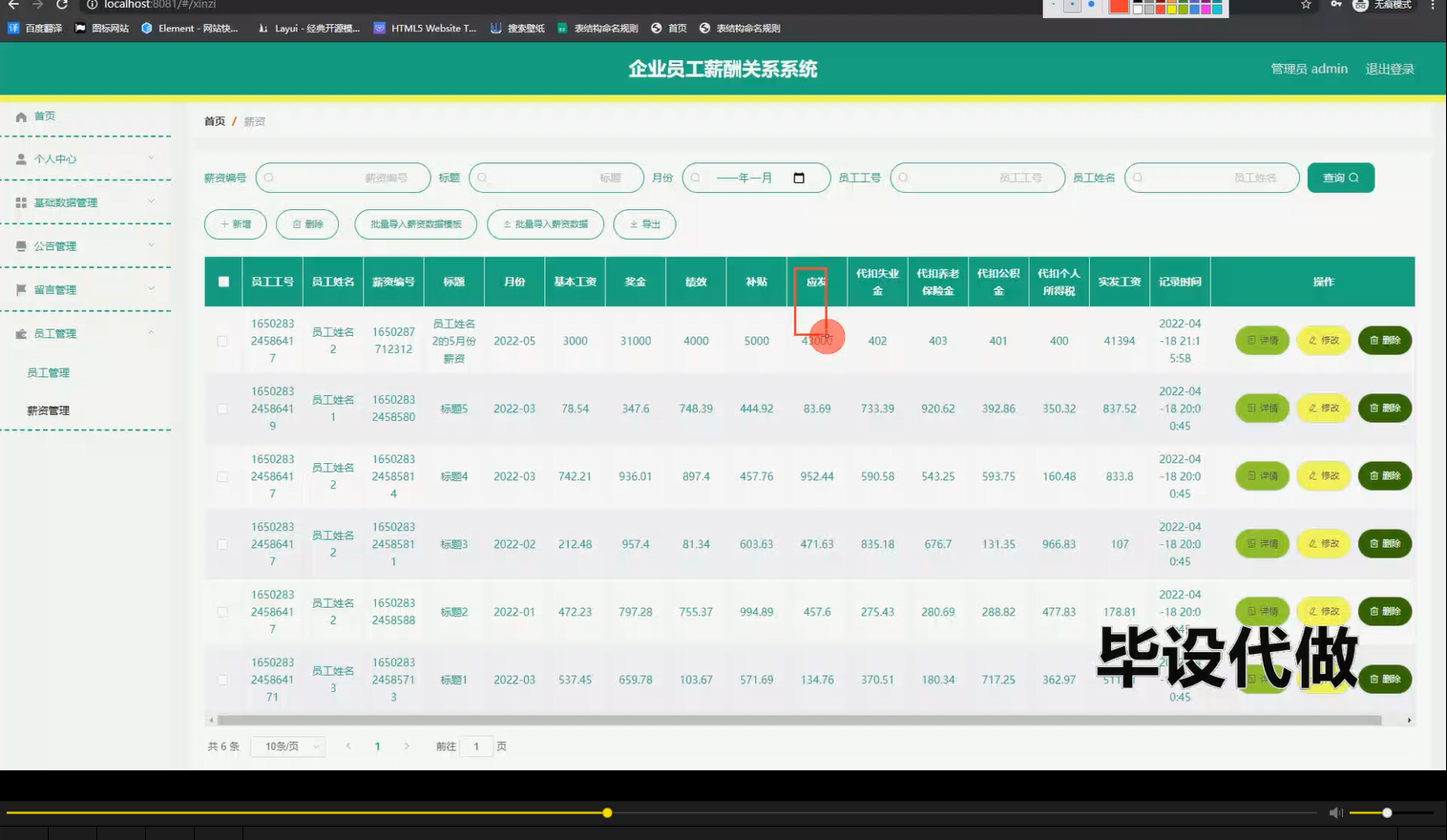Open the Element bookmark
The width and height of the screenshot is (1447, 840).
[x=189, y=29]
